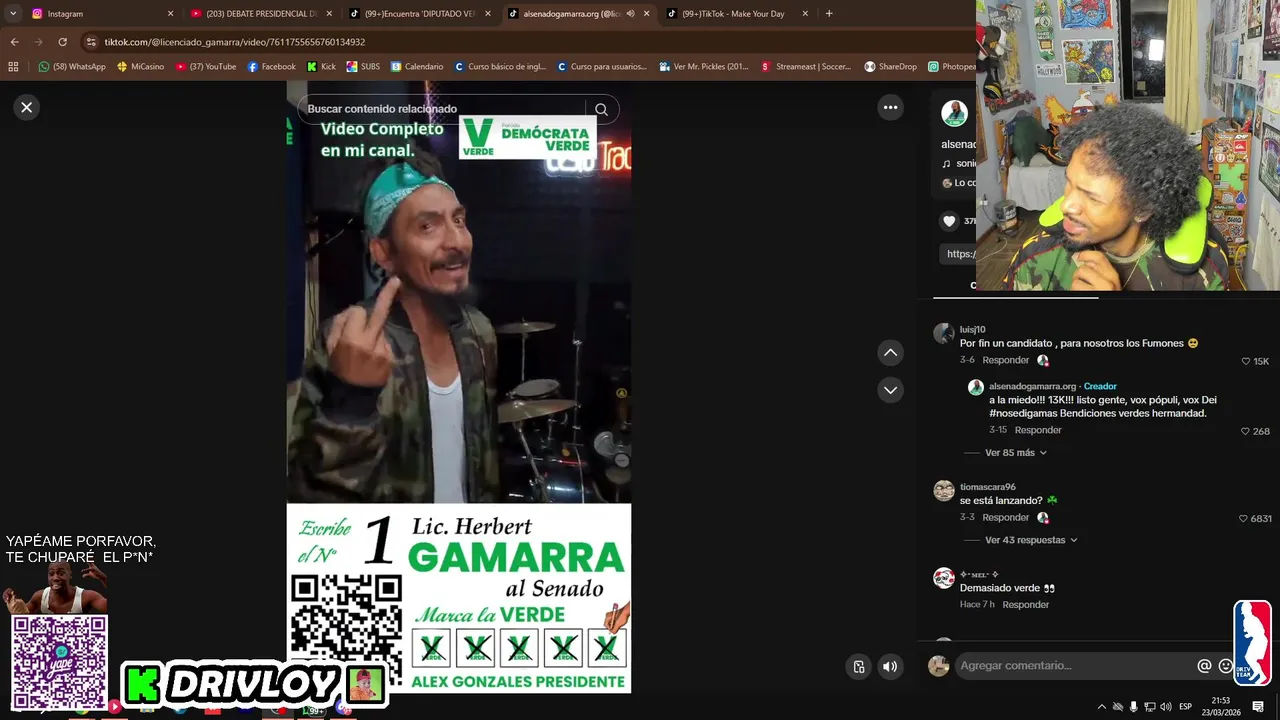Open the system volume icon in the taskbar
1280x720 pixels.
[1166, 707]
